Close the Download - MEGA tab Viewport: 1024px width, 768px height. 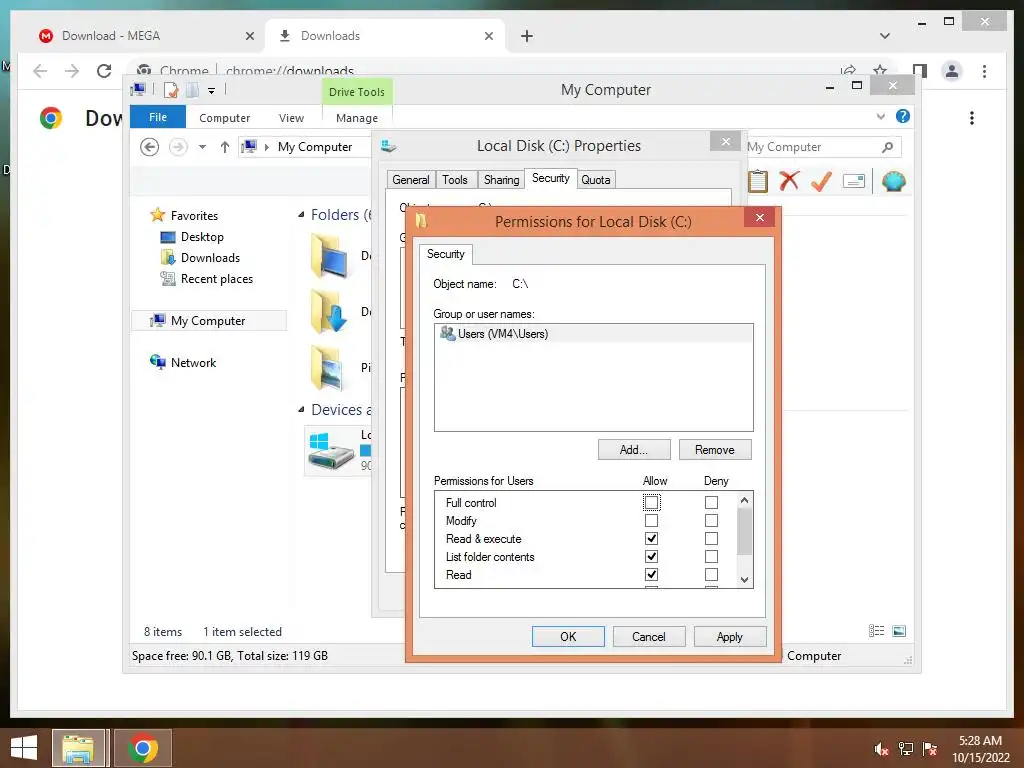(249, 36)
